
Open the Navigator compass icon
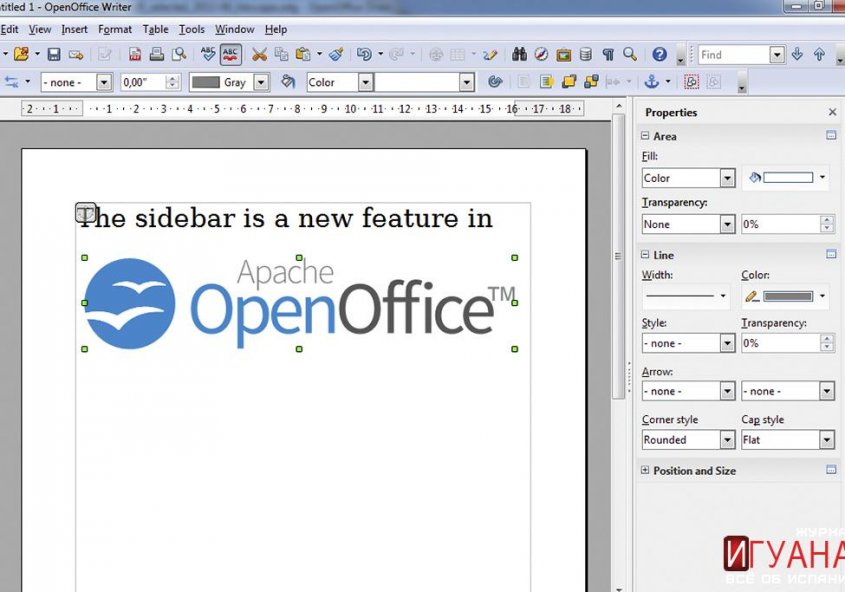point(541,54)
